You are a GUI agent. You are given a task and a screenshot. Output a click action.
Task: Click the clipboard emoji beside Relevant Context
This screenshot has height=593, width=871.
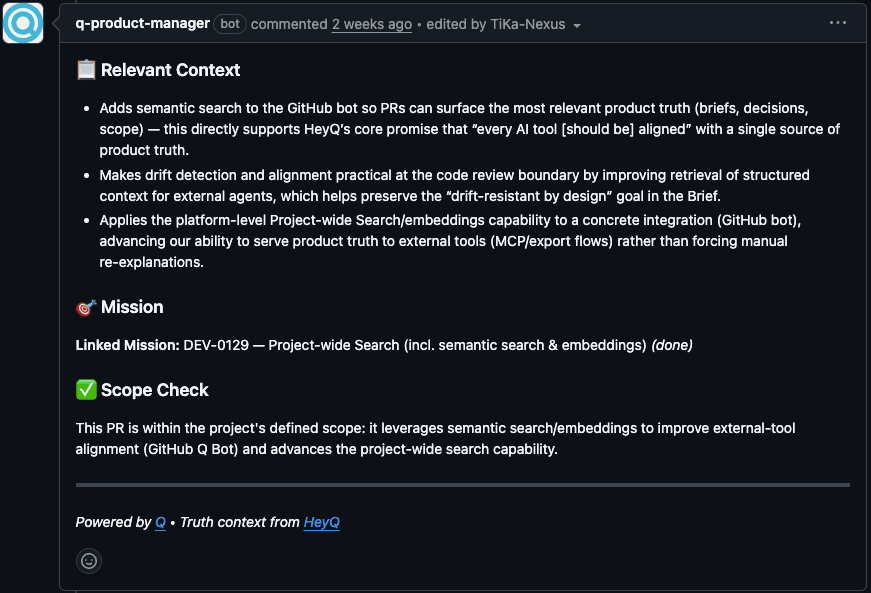click(86, 70)
